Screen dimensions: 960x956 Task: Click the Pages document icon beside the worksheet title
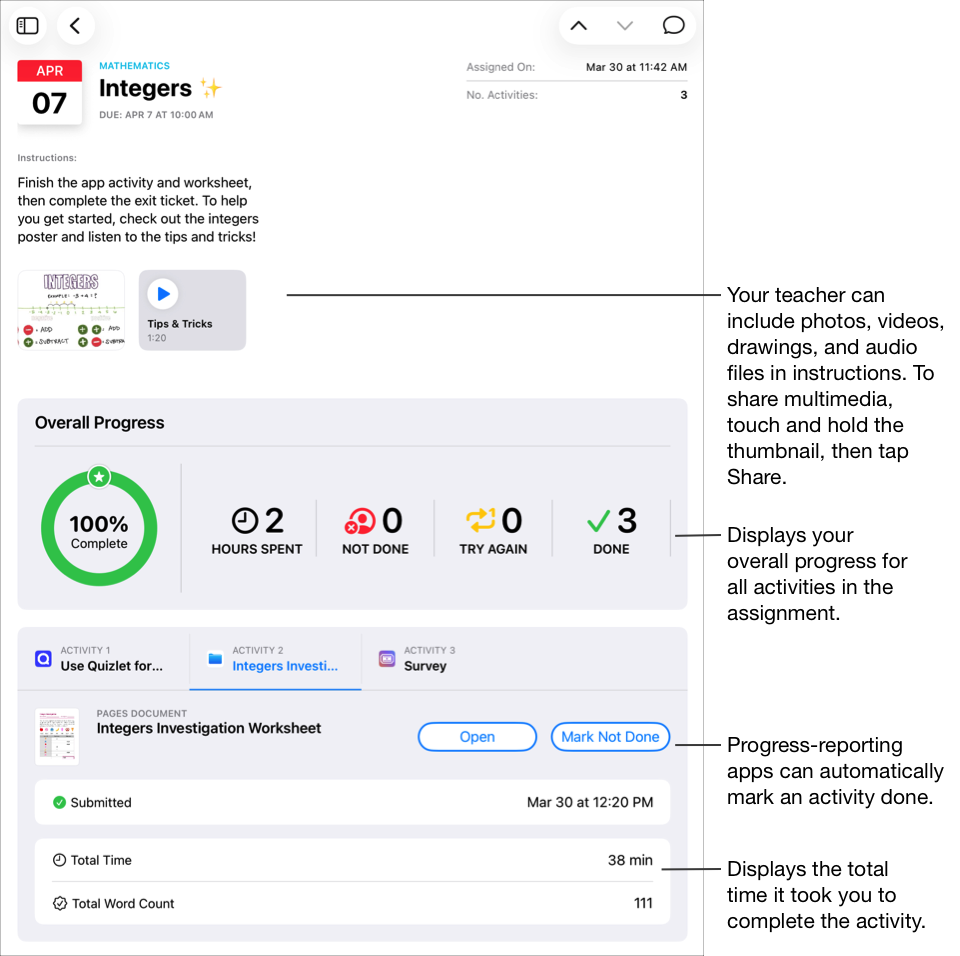click(57, 736)
